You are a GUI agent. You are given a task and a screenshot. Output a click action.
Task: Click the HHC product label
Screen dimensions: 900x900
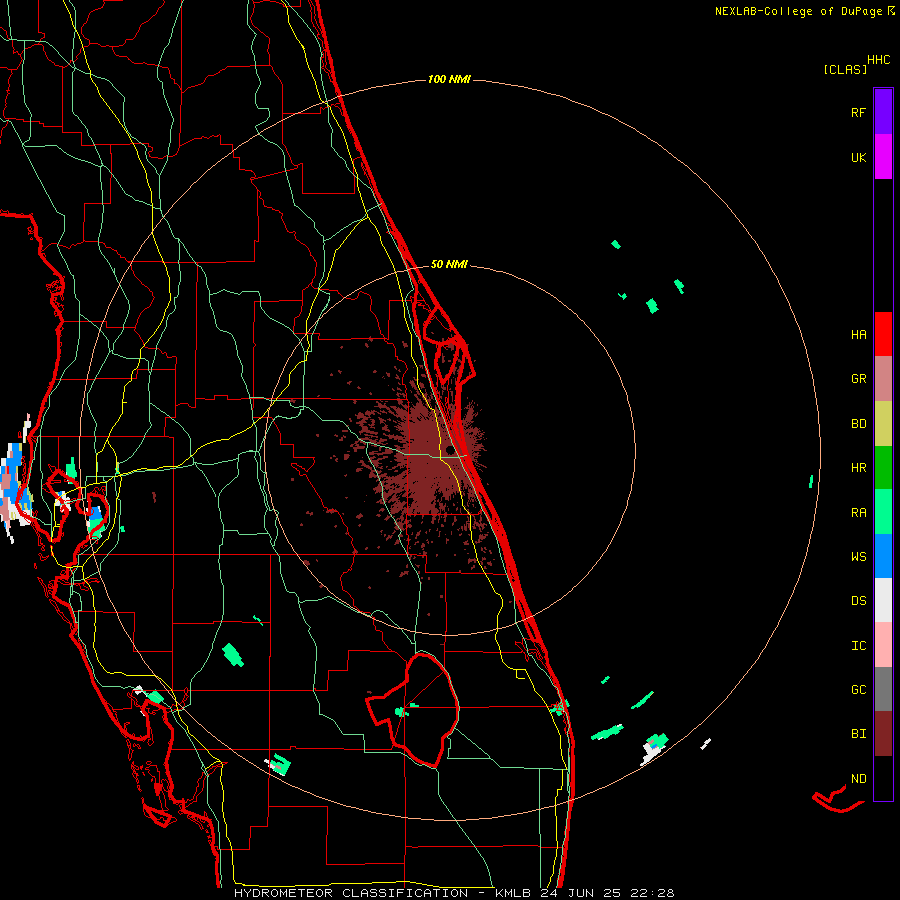[x=879, y=60]
